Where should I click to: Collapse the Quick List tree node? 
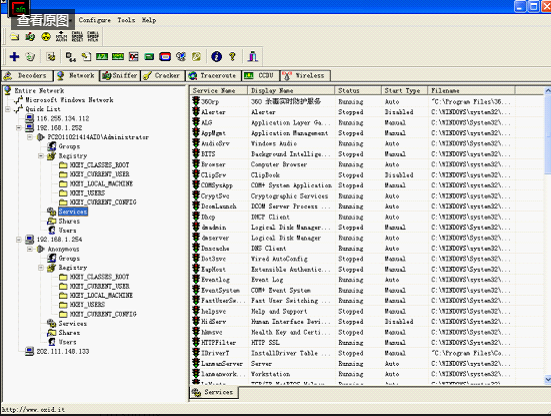(7, 109)
